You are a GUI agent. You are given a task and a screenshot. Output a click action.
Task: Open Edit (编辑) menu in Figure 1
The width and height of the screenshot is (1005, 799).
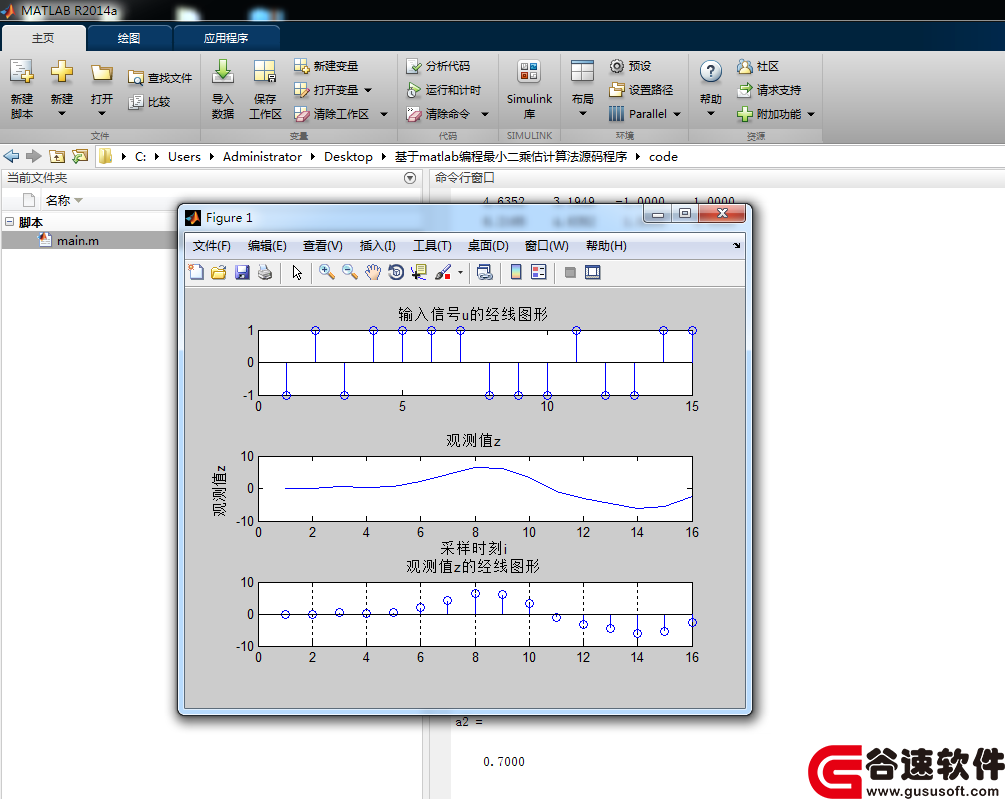(267, 246)
